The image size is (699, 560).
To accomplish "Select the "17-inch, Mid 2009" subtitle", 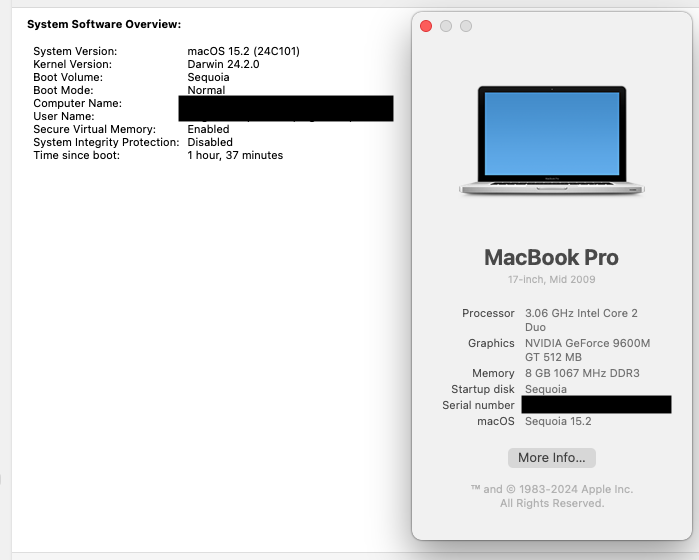I will [x=551, y=280].
